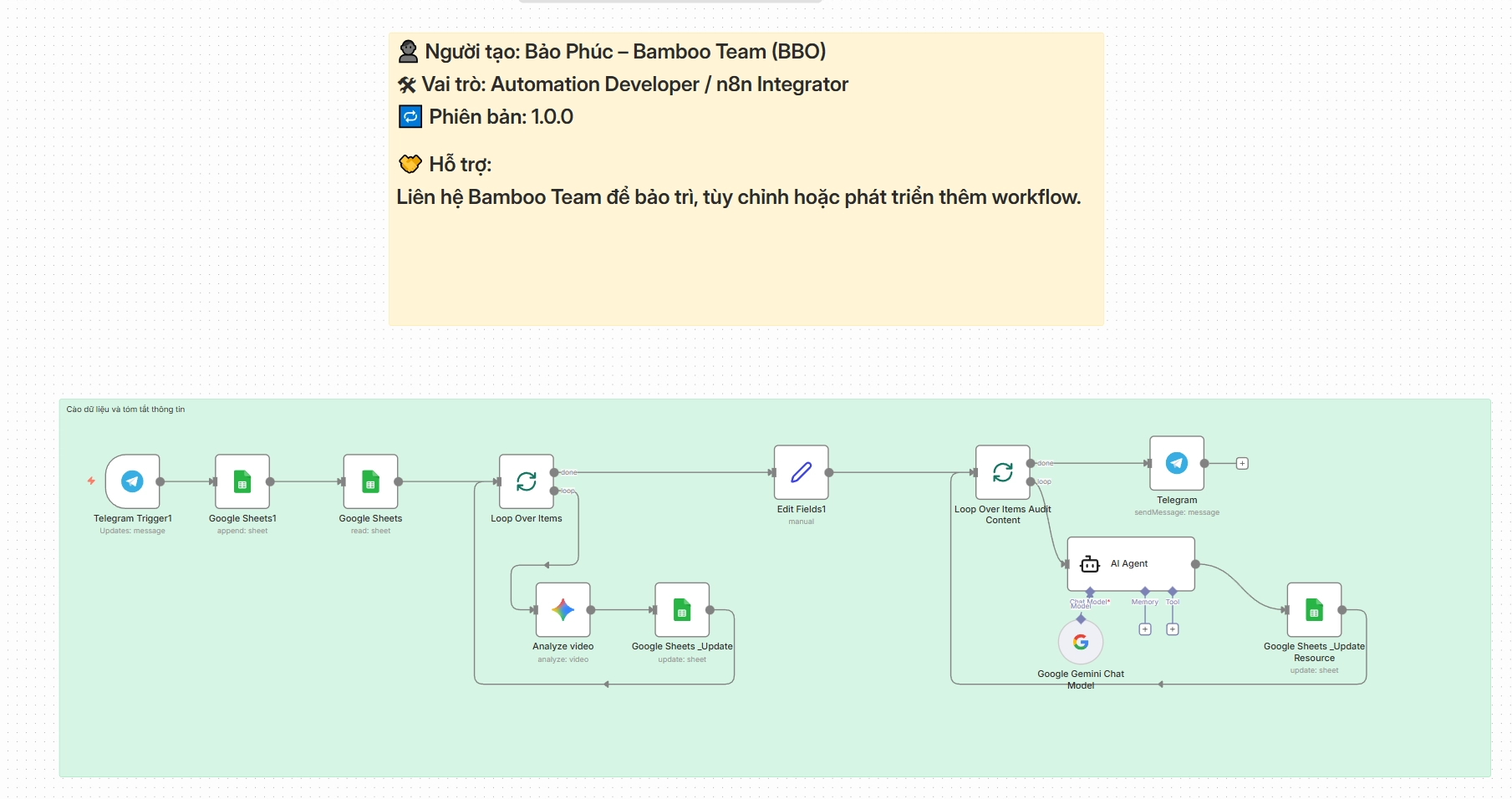
Task: Select the Loop Over Items node
Action: 526,481
